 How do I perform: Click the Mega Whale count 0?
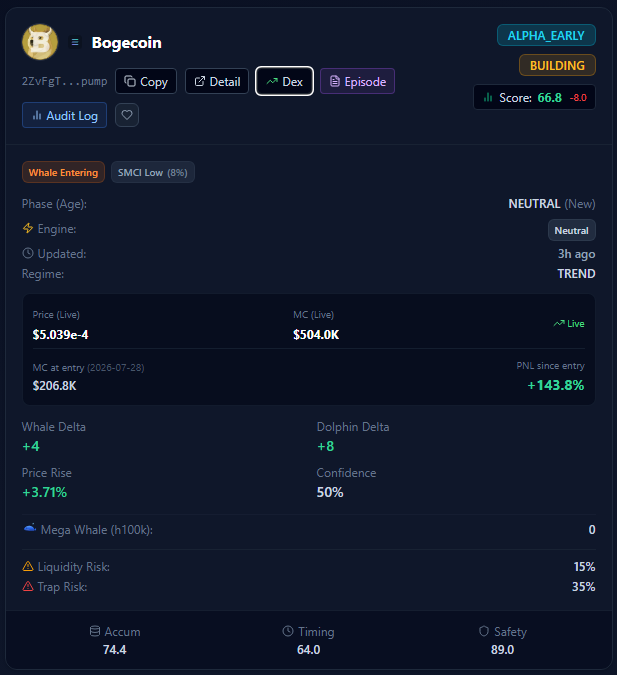pyautogui.click(x=592, y=529)
